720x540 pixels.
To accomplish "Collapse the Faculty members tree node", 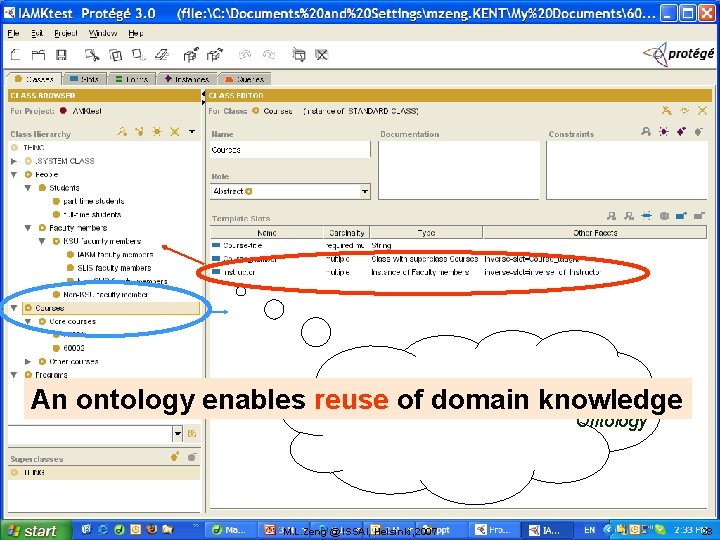I will 28,228.
